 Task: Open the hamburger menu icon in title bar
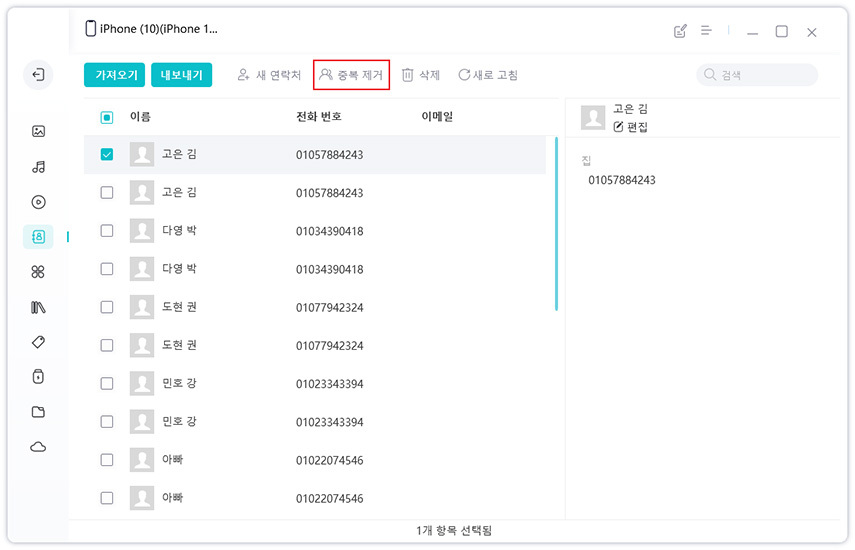click(706, 31)
